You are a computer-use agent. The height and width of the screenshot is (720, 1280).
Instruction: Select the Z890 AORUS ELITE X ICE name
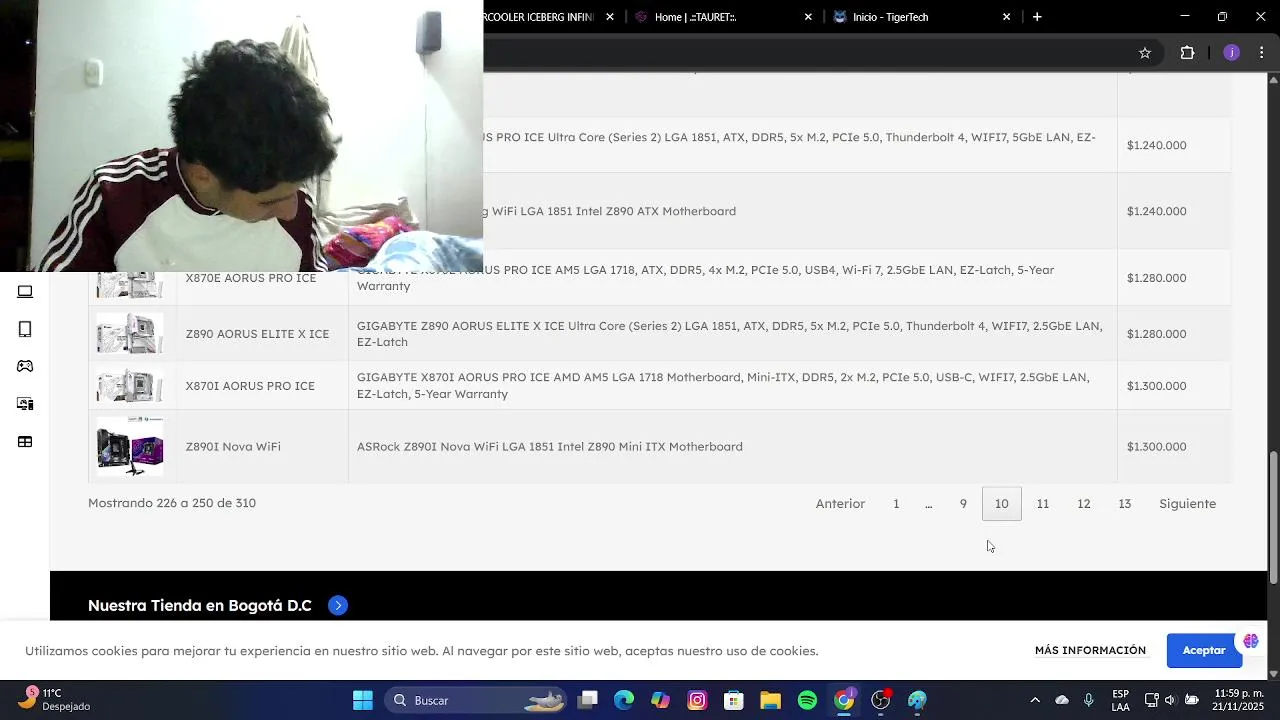(257, 334)
